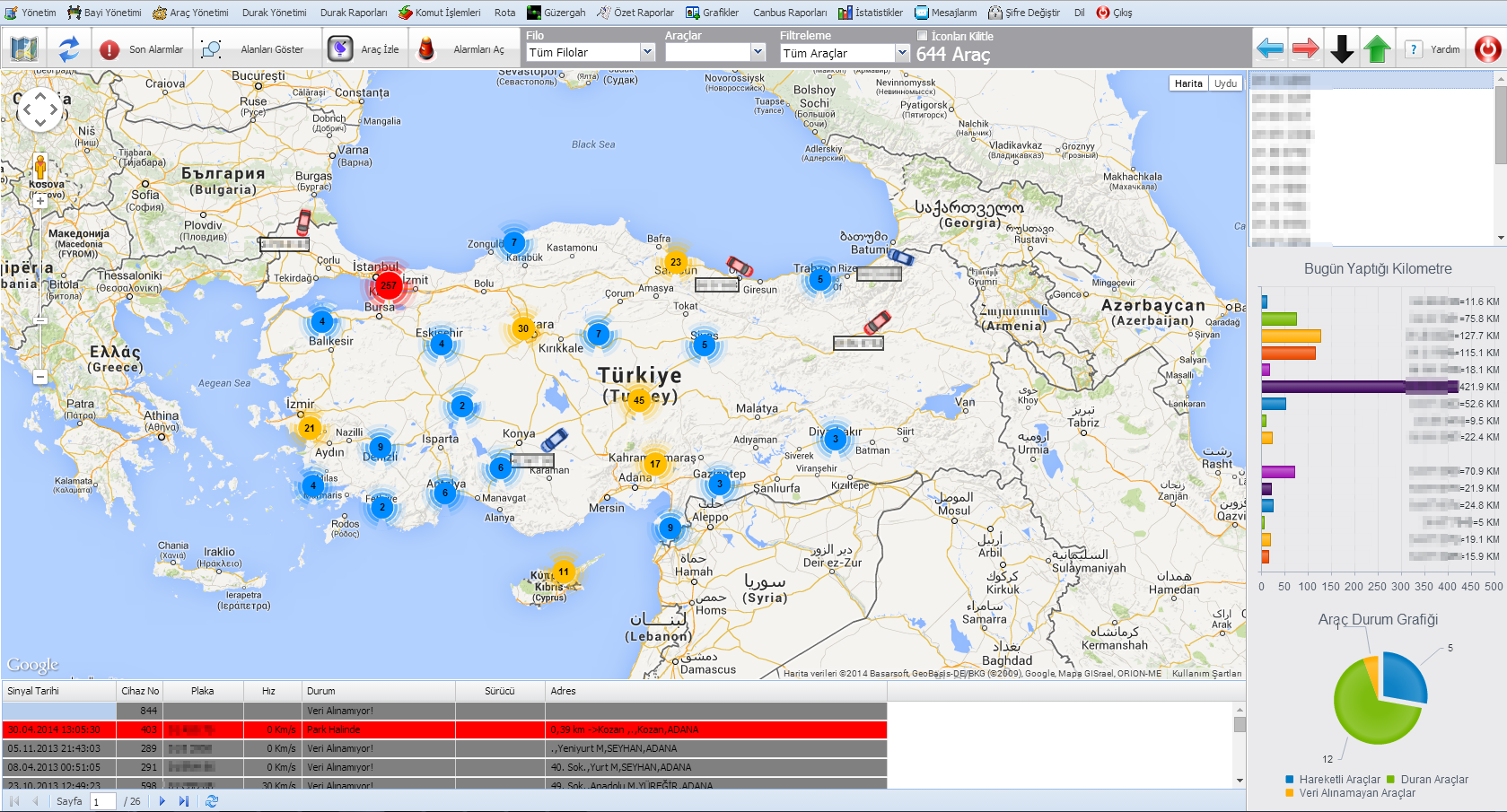Click the vehicle list scrollbar
The image size is (1507, 812).
1501,158
